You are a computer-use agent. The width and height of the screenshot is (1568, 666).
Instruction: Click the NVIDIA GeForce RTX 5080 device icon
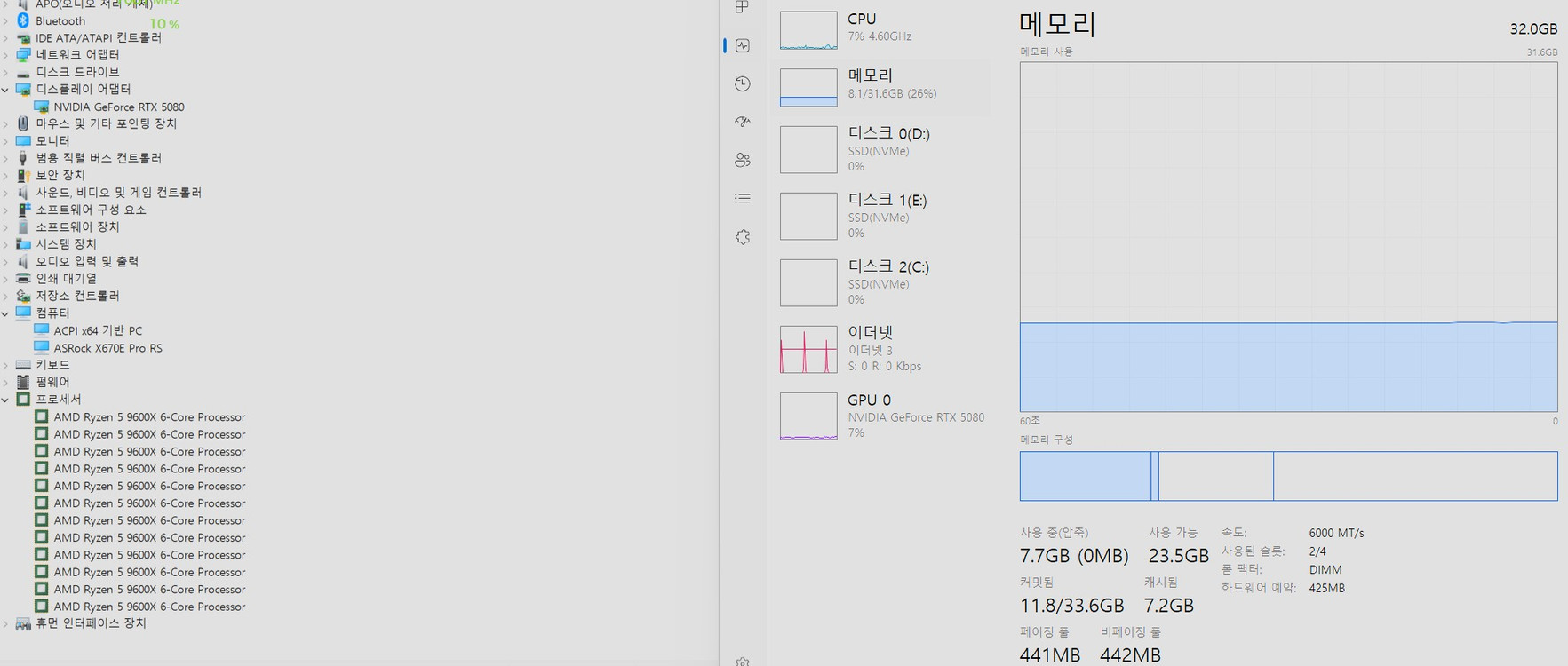click(41, 107)
